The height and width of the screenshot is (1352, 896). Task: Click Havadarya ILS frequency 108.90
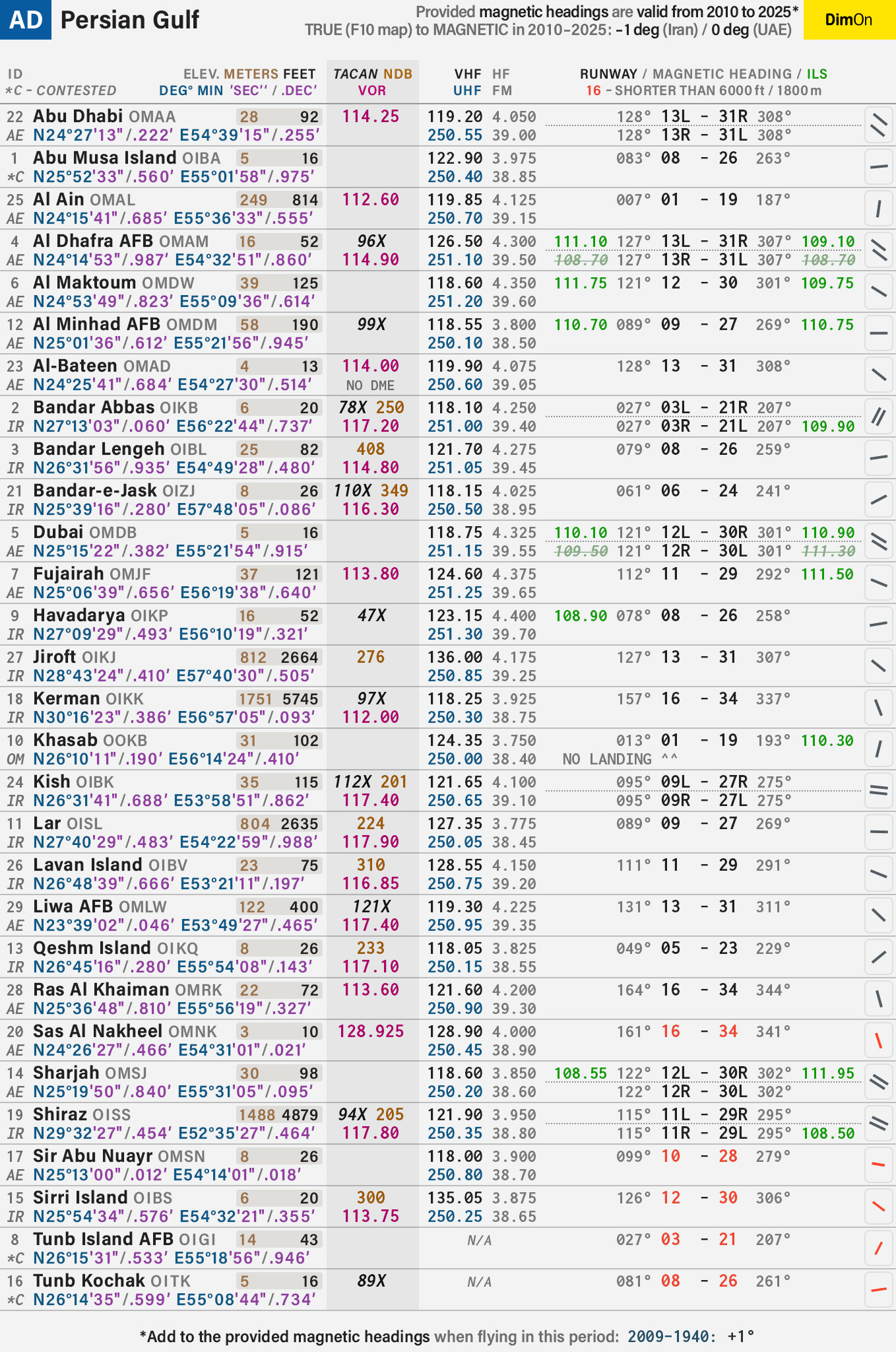(x=581, y=616)
